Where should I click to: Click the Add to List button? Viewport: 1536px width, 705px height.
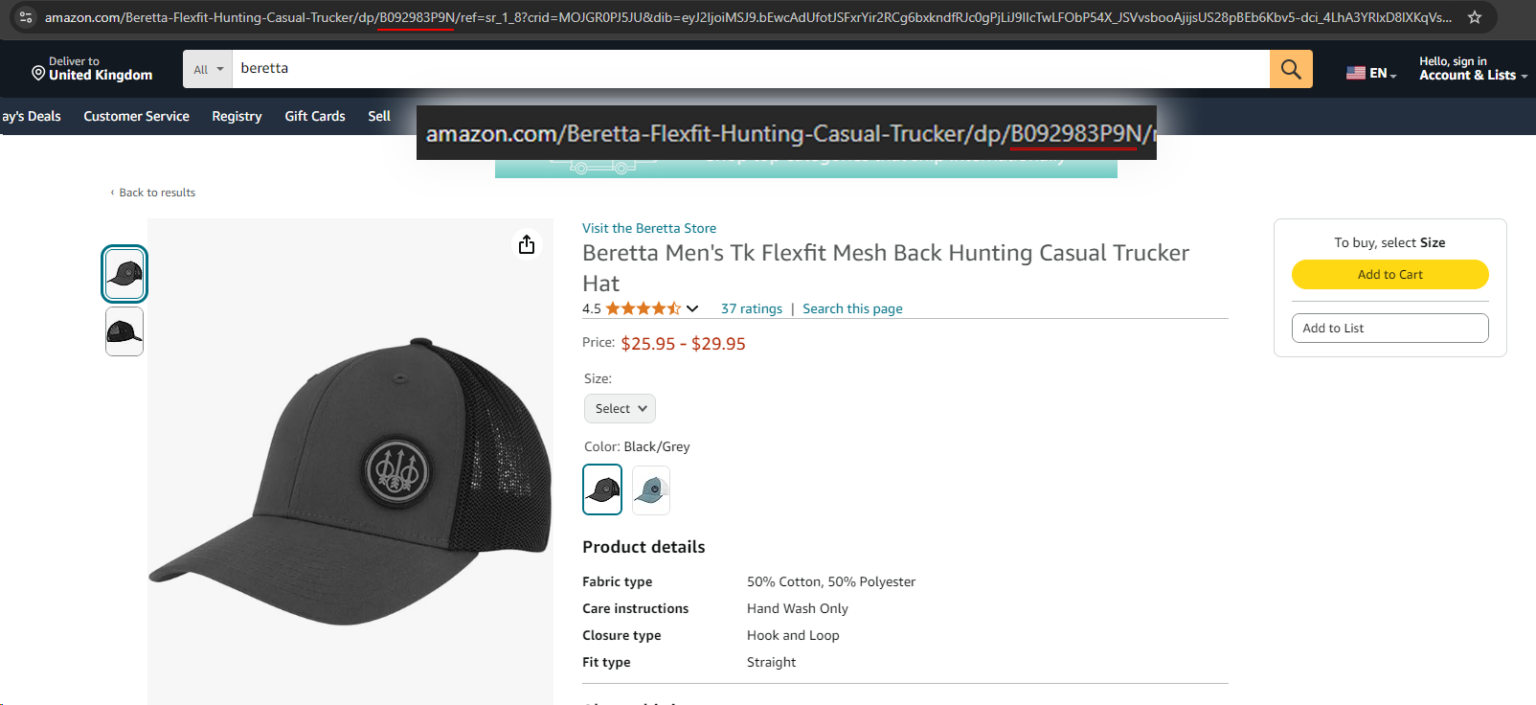click(1390, 327)
